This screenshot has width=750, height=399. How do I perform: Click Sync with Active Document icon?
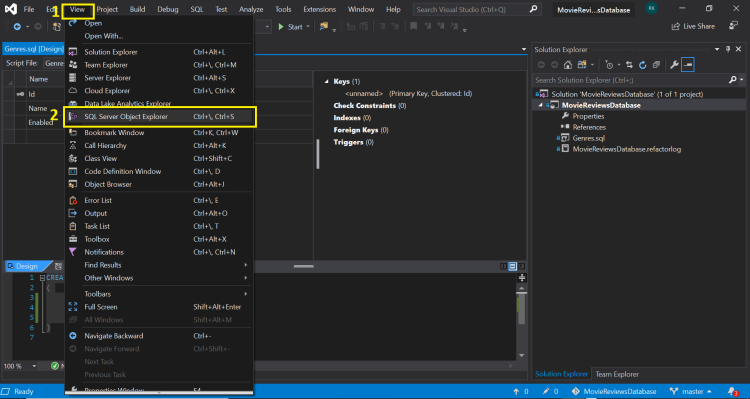pyautogui.click(x=629, y=65)
